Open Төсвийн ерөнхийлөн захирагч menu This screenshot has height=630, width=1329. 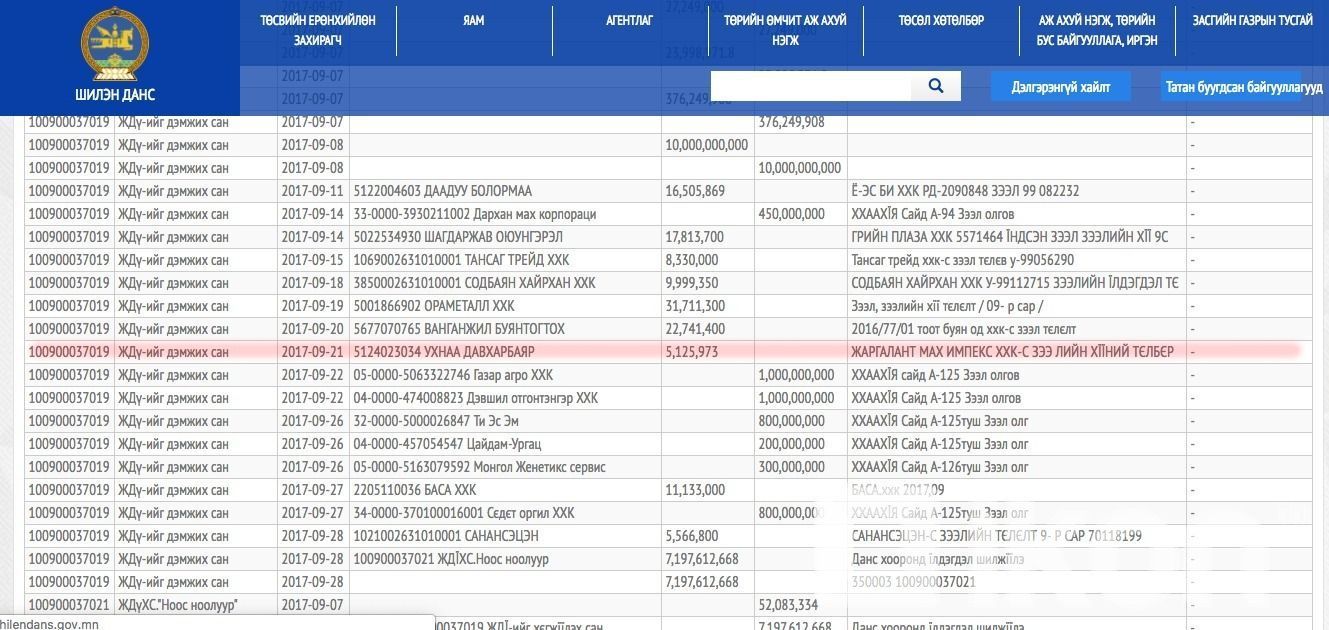(x=318, y=30)
